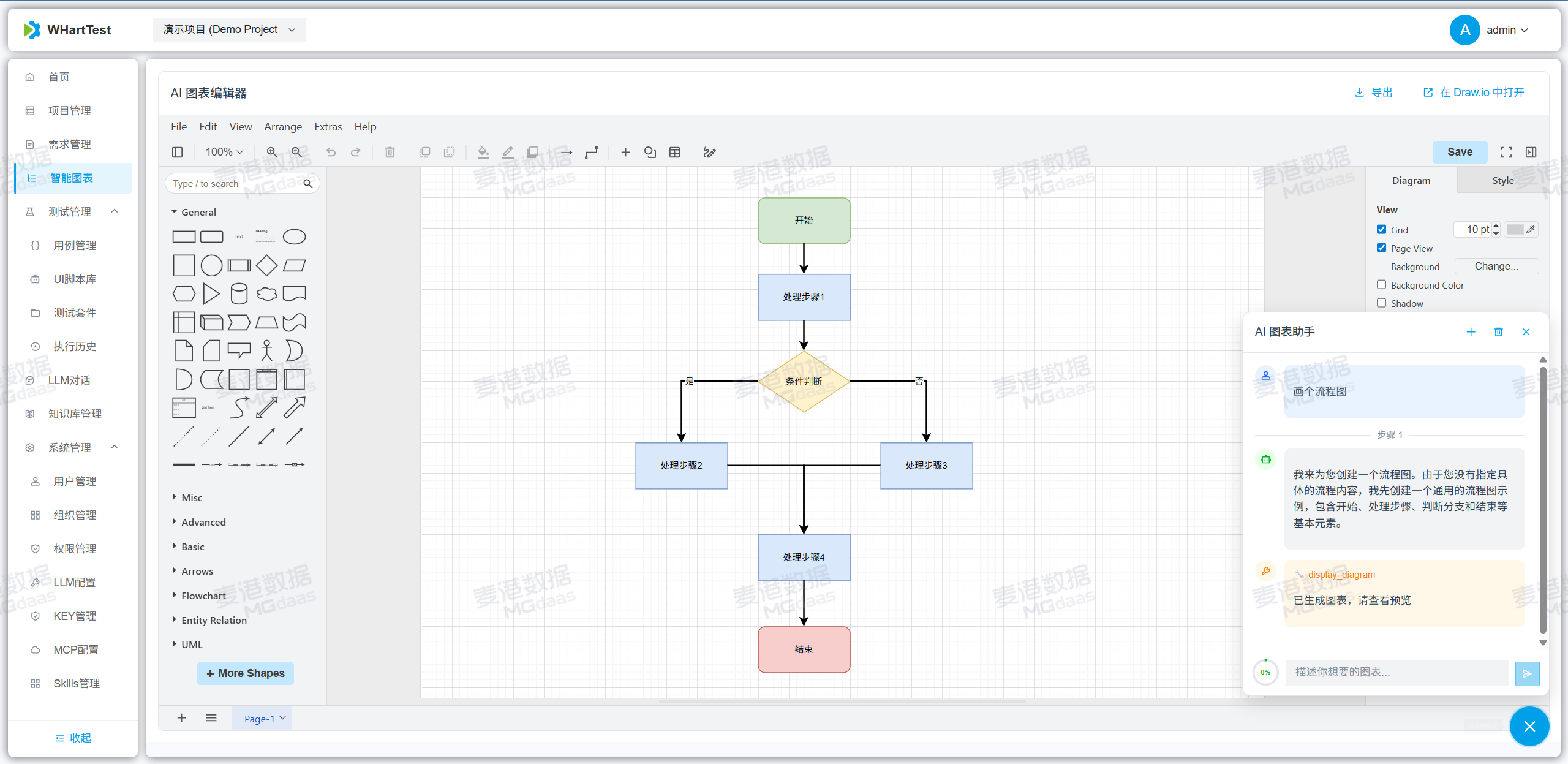Screen dimensions: 1568x764
Task: Open the Demo Project selector dropdown
Action: (x=229, y=29)
